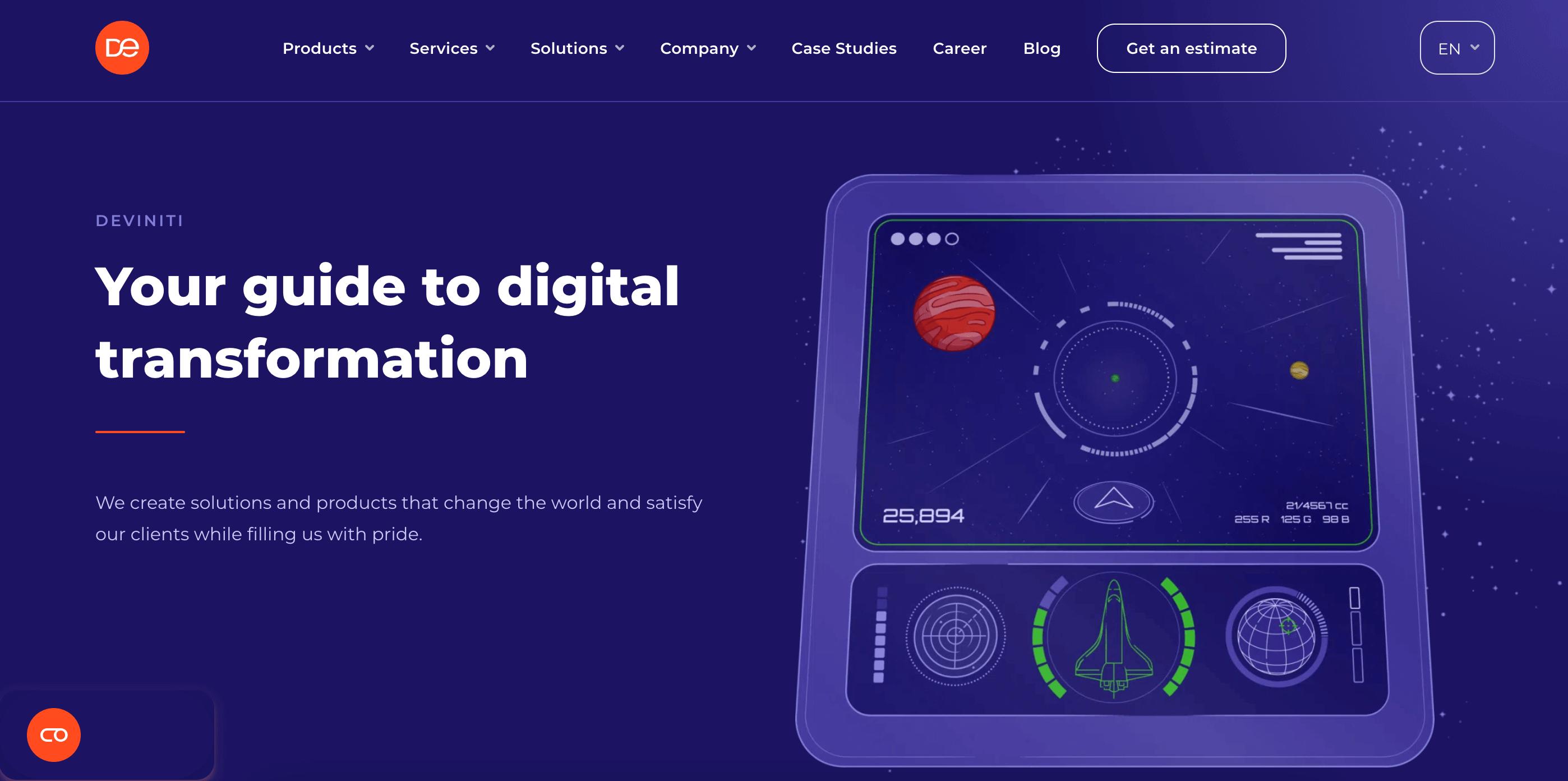Viewport: 1568px width, 781px height.
Task: Click the Deviniti logo icon
Action: tap(122, 47)
